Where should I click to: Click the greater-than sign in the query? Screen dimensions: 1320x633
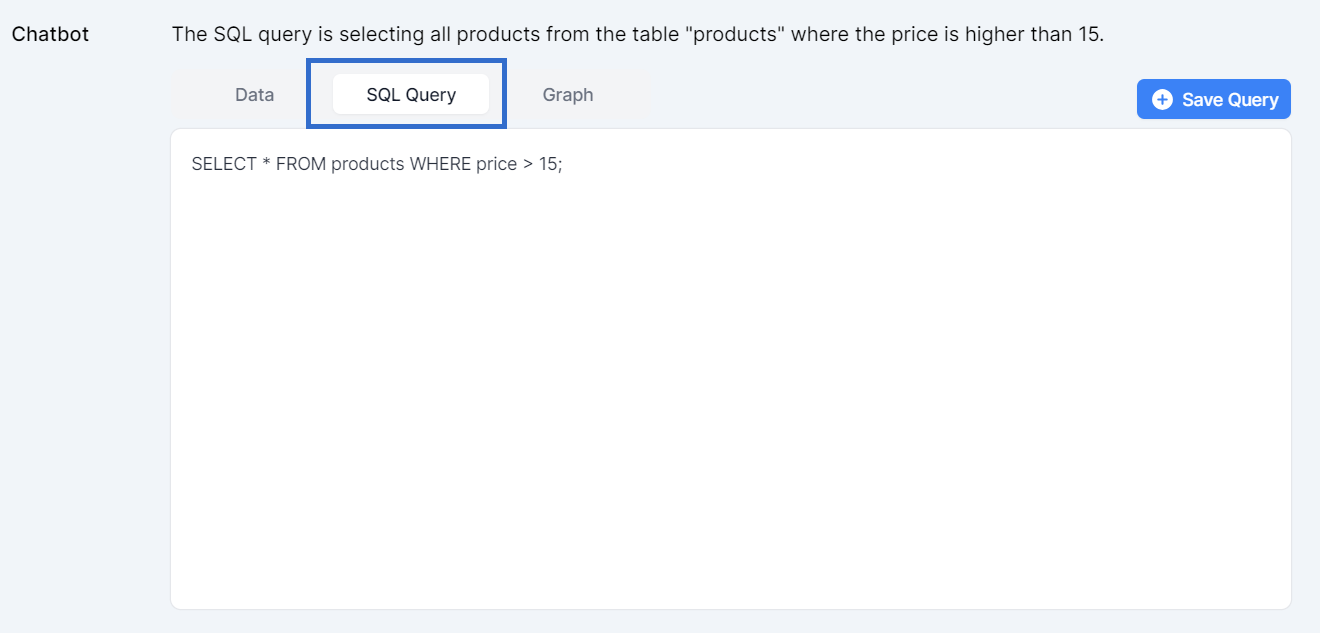coord(527,164)
